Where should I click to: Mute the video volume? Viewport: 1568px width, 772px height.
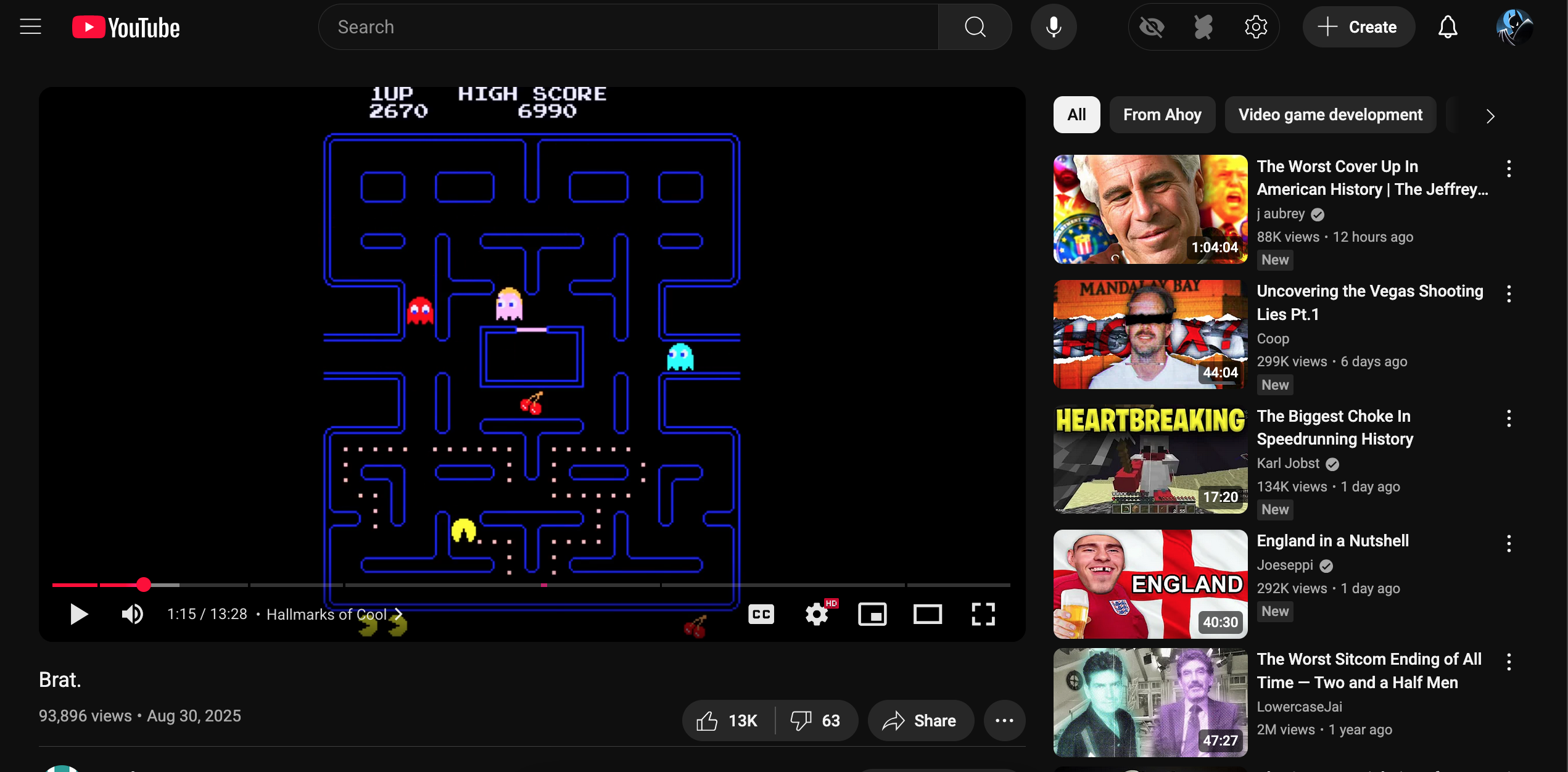click(x=133, y=614)
